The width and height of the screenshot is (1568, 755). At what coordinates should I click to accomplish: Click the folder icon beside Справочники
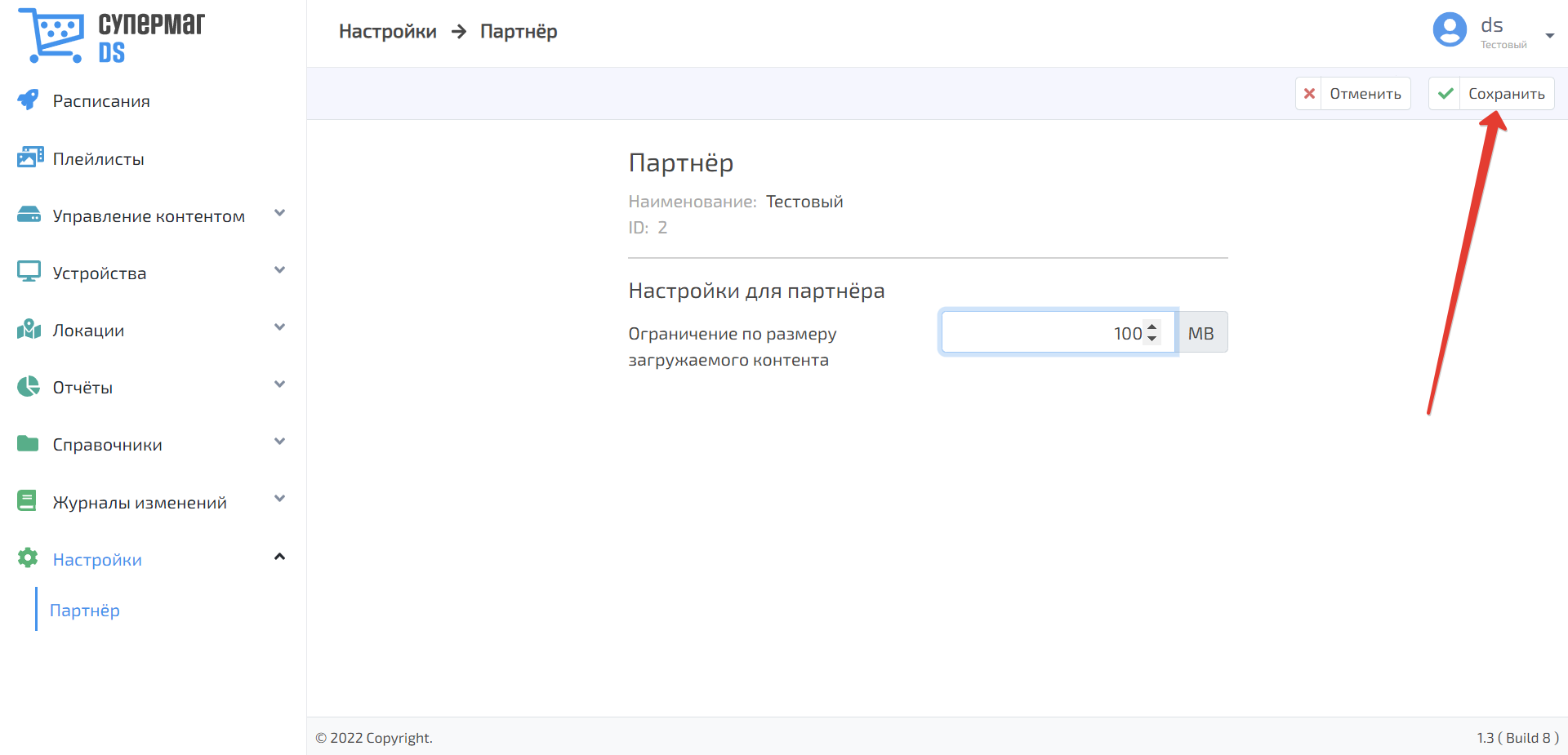point(28,443)
